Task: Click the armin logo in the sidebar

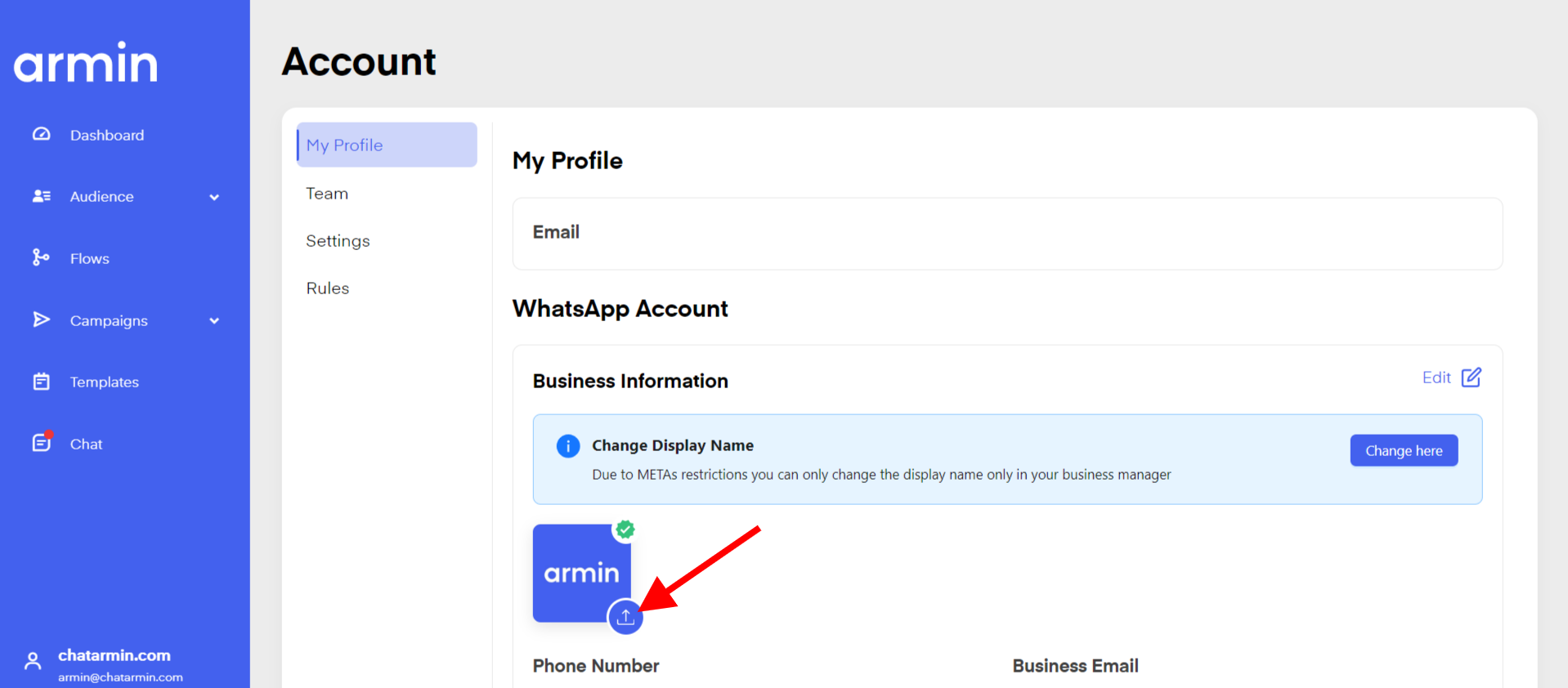Action: click(x=86, y=63)
